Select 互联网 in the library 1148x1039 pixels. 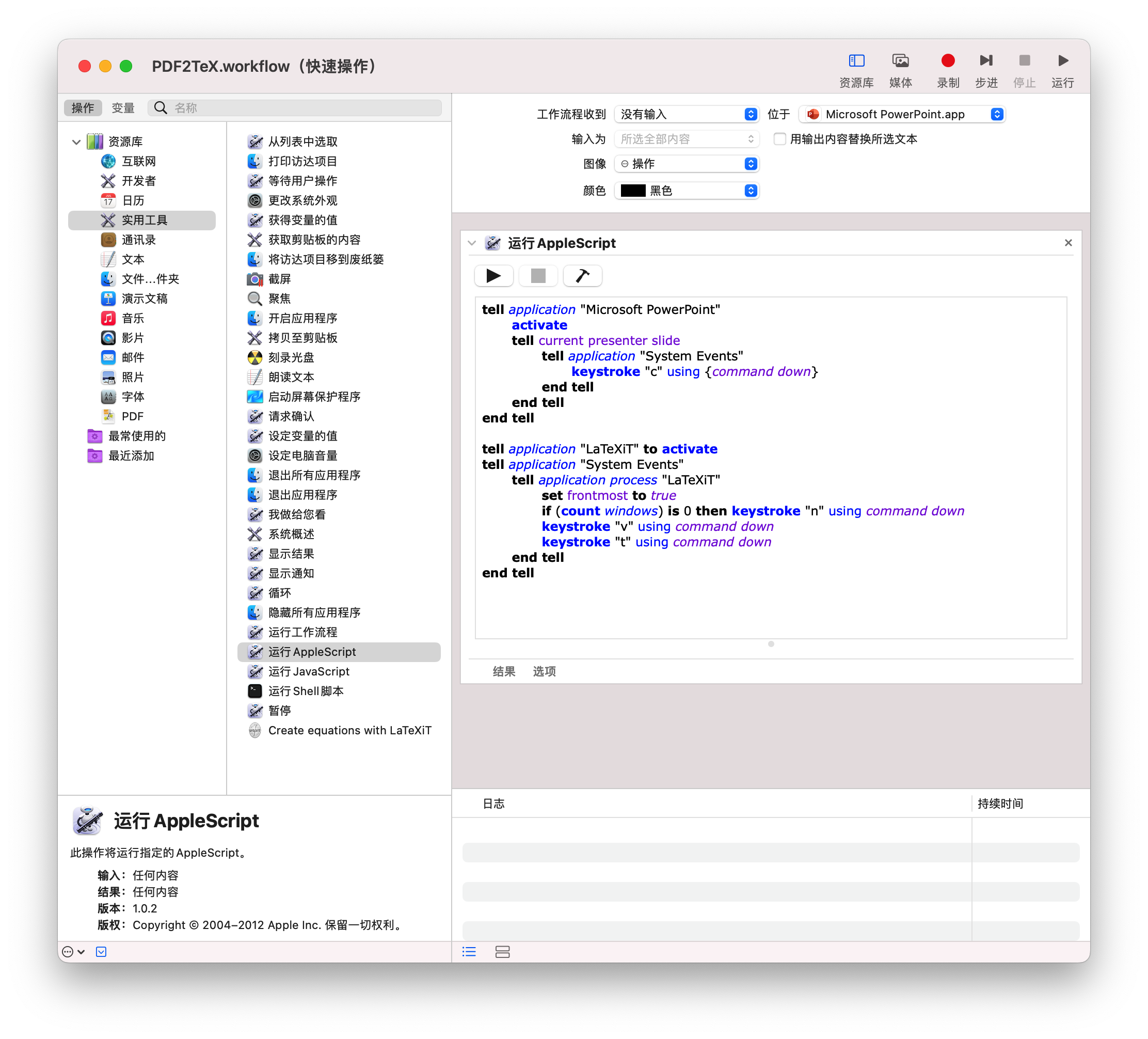[x=142, y=161]
